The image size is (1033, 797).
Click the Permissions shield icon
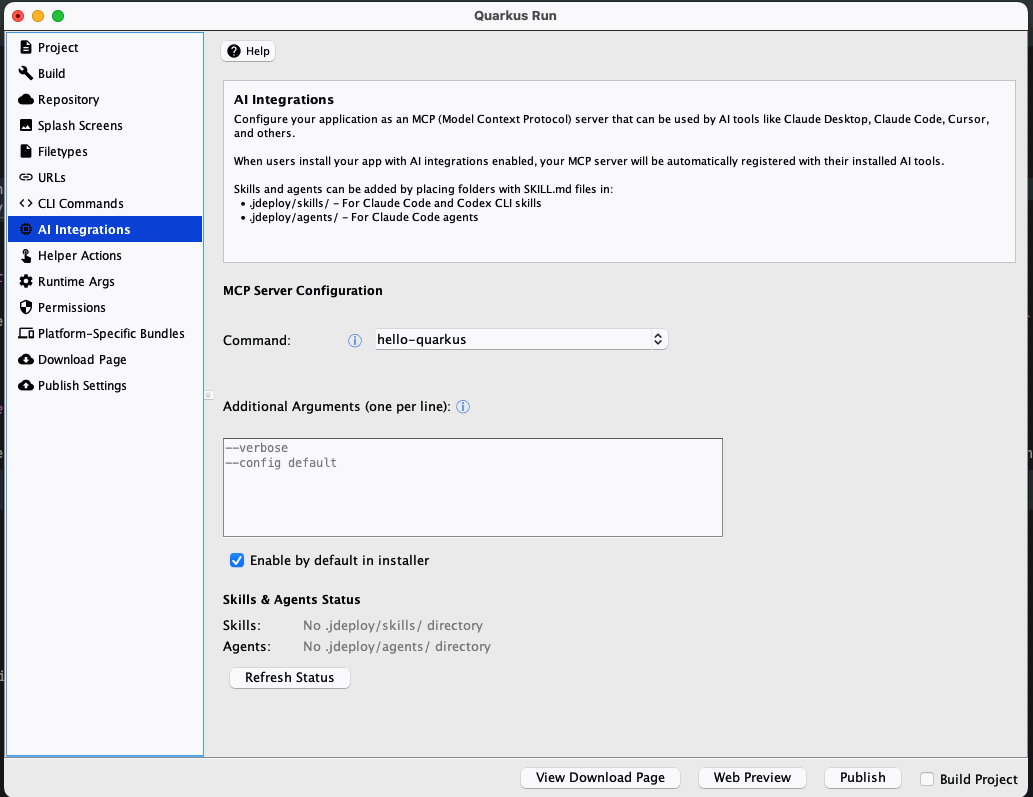click(26, 308)
